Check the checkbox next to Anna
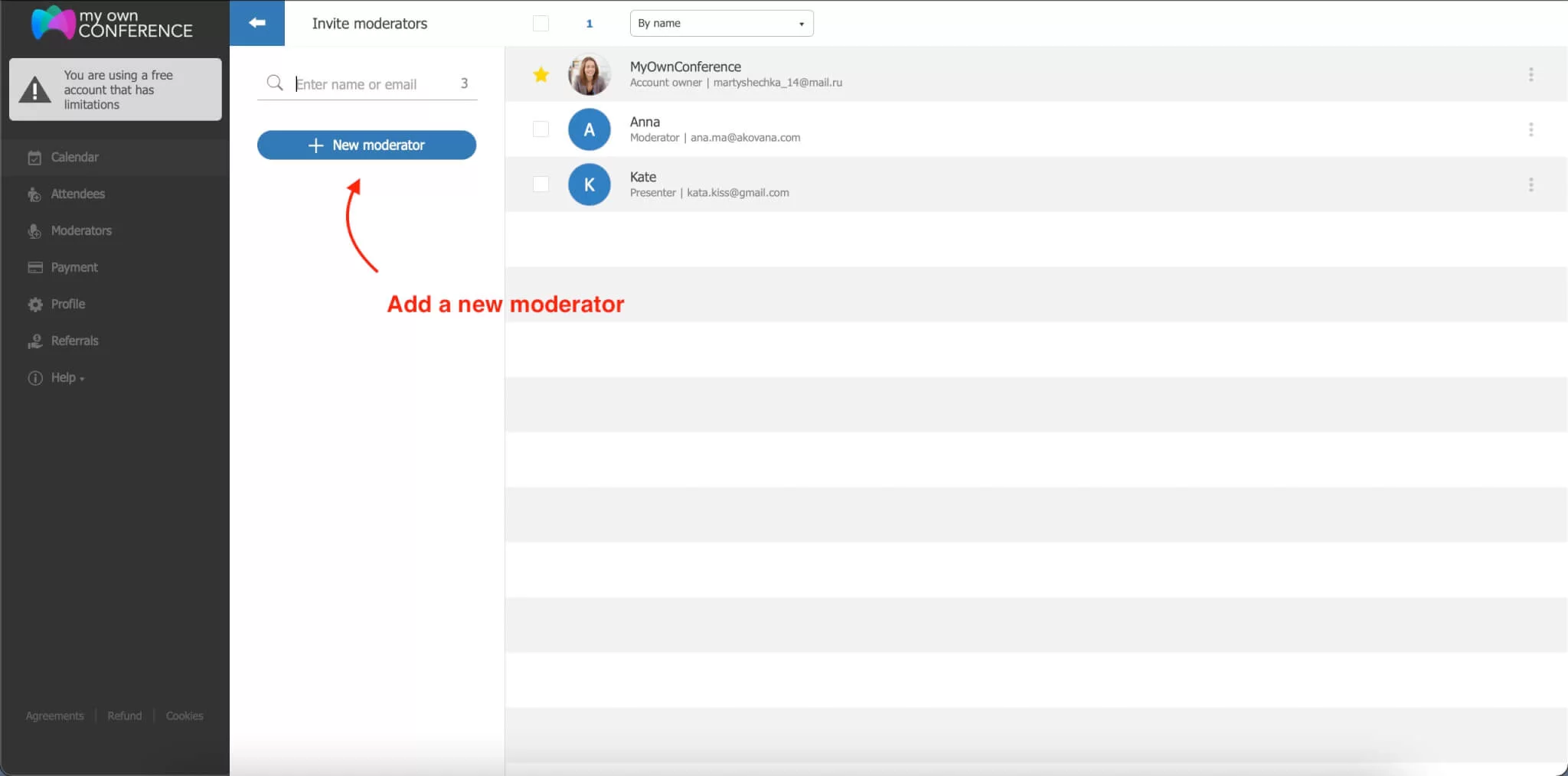 pos(540,129)
